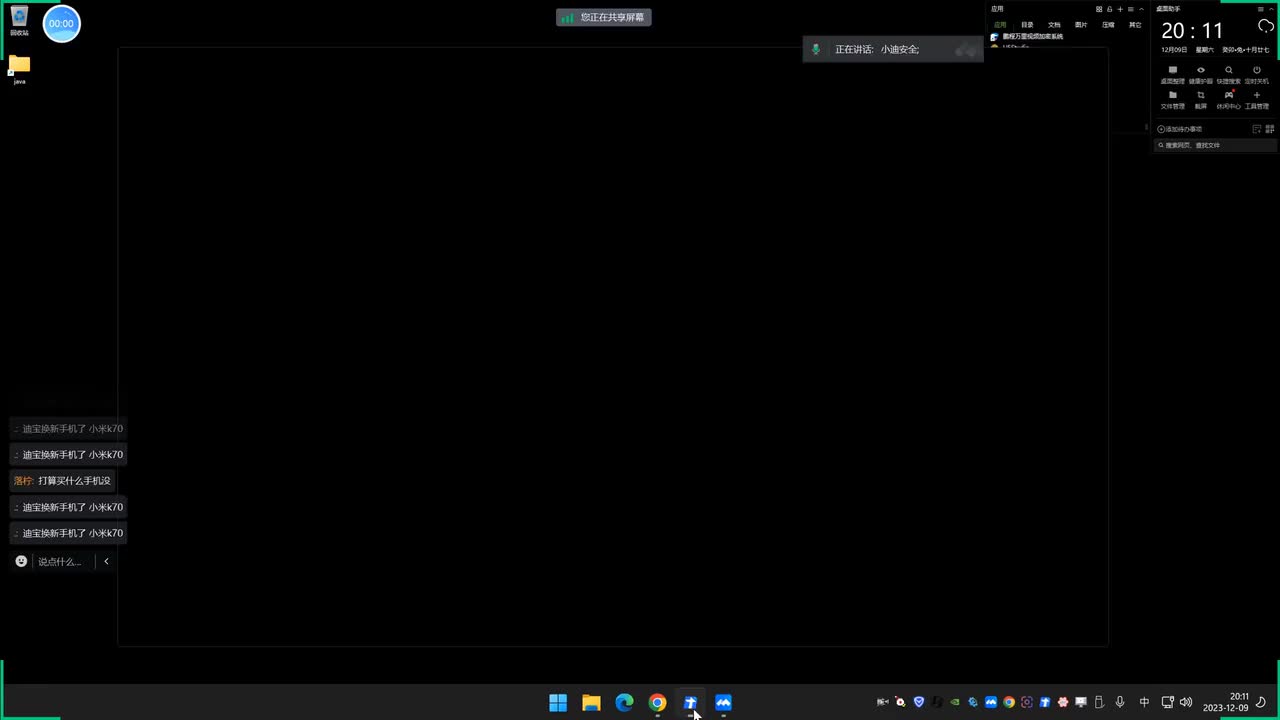The height and width of the screenshot is (720, 1280).
Task: Toggle the moon focus-assist tray icon
Action: [1261, 702]
